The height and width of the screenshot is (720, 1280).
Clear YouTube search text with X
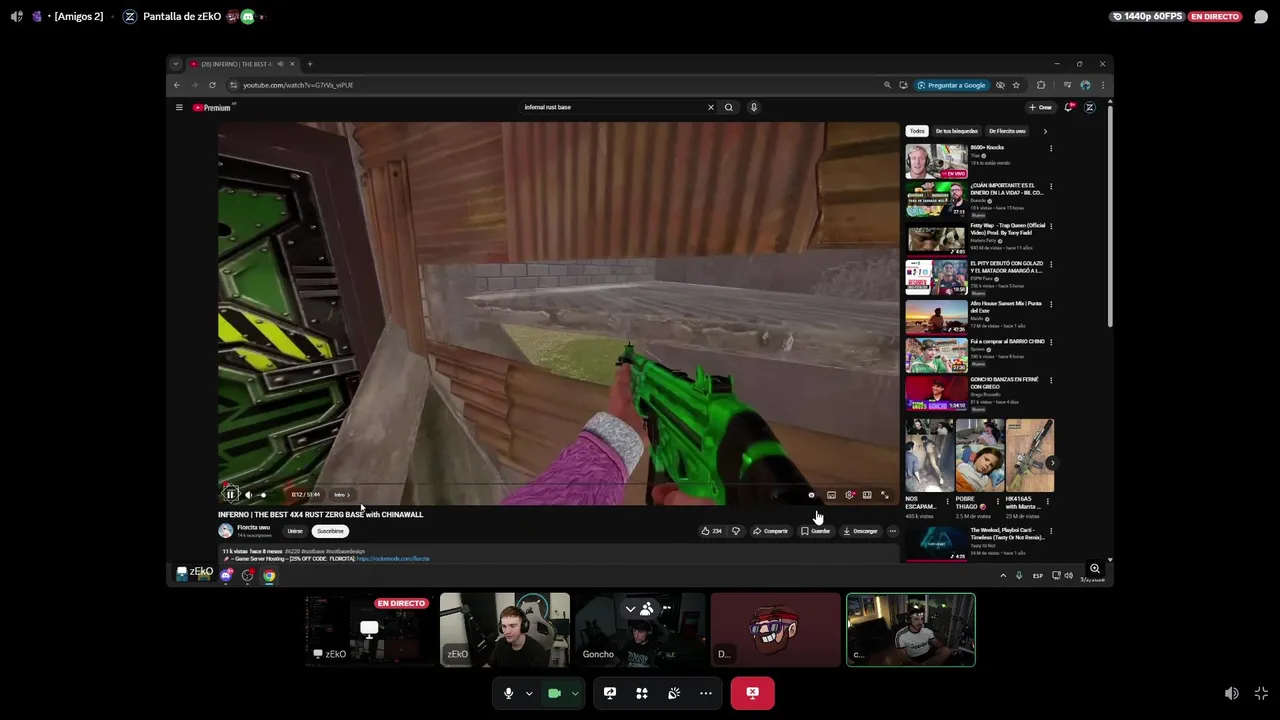click(x=711, y=107)
